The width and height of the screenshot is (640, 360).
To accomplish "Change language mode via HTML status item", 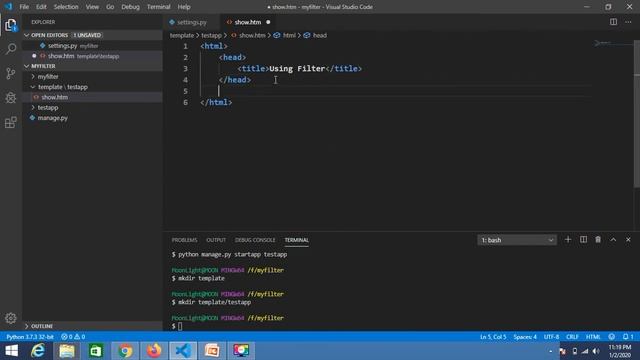I will (x=593, y=337).
